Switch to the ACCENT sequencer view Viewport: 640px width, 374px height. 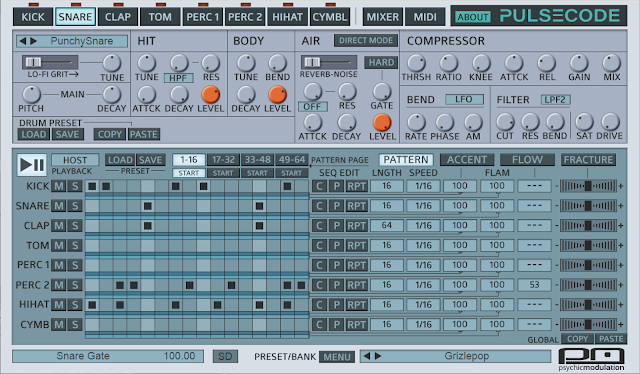[x=467, y=160]
